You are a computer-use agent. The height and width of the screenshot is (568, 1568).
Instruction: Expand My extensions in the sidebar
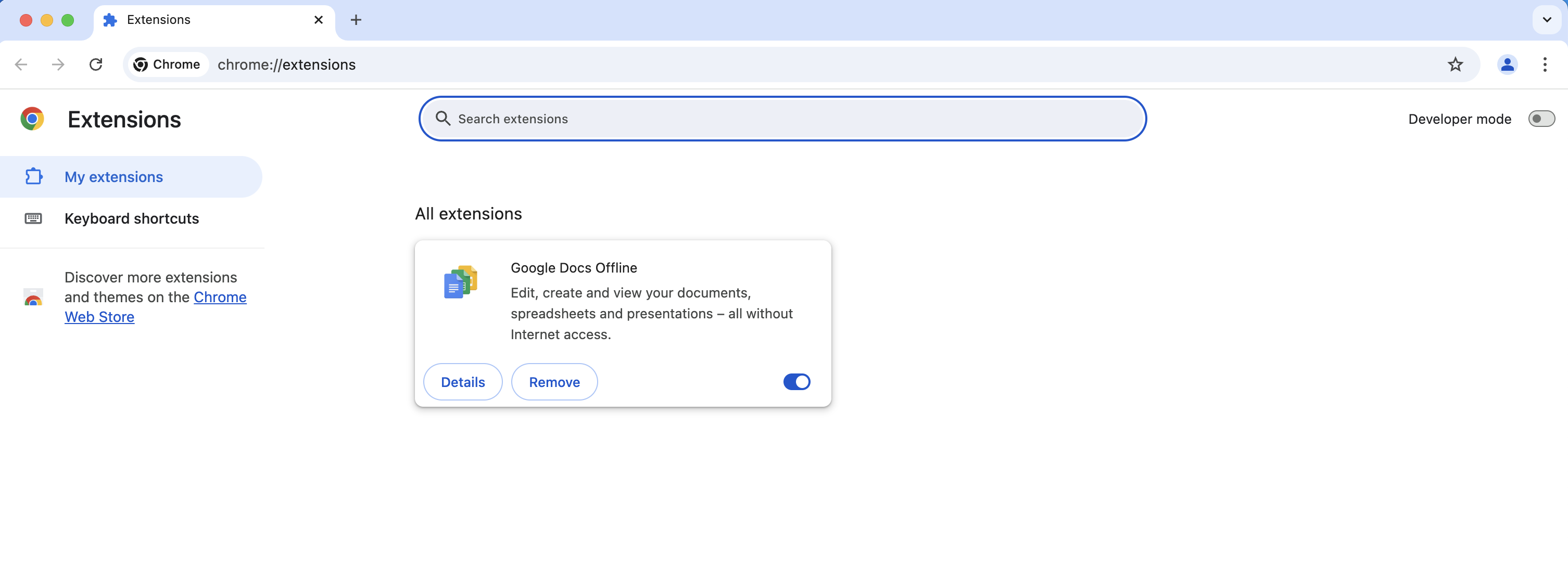point(114,176)
